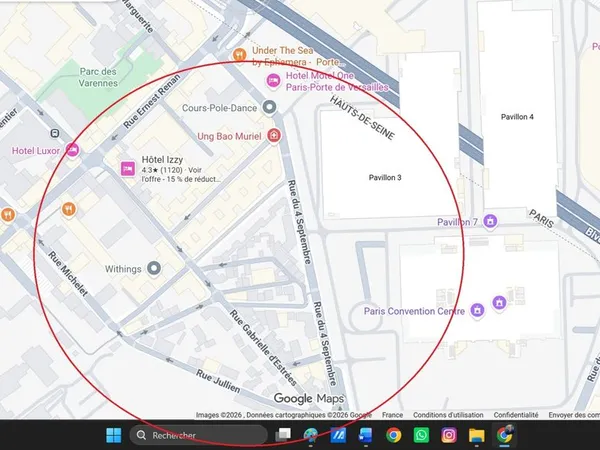Click the Rue Ernest Renan street label

tap(152, 101)
